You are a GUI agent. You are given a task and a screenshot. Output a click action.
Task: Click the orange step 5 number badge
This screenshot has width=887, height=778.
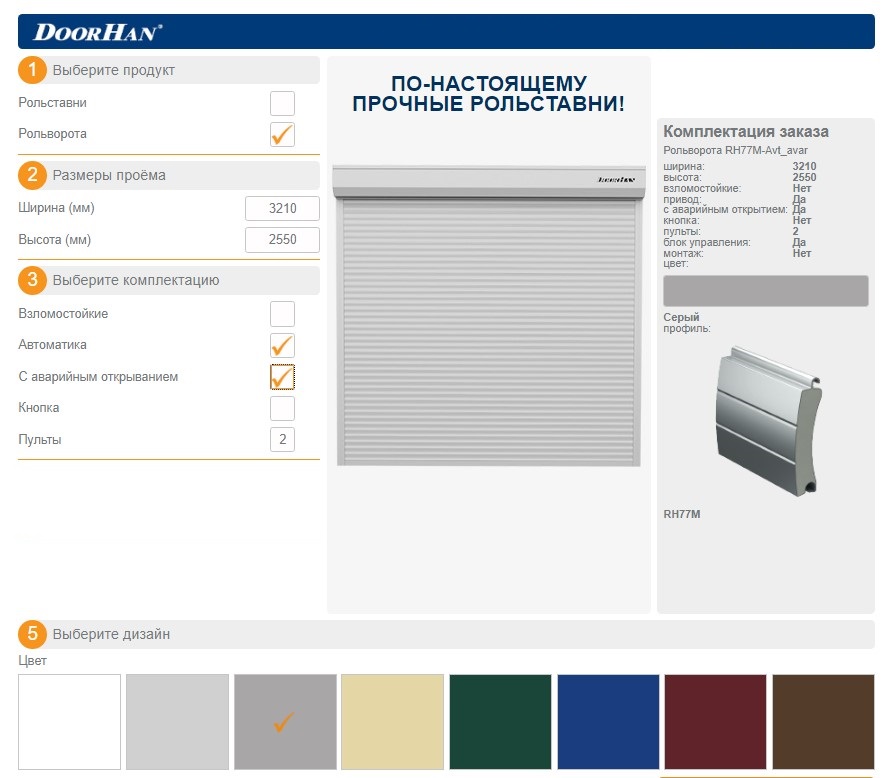coord(32,634)
